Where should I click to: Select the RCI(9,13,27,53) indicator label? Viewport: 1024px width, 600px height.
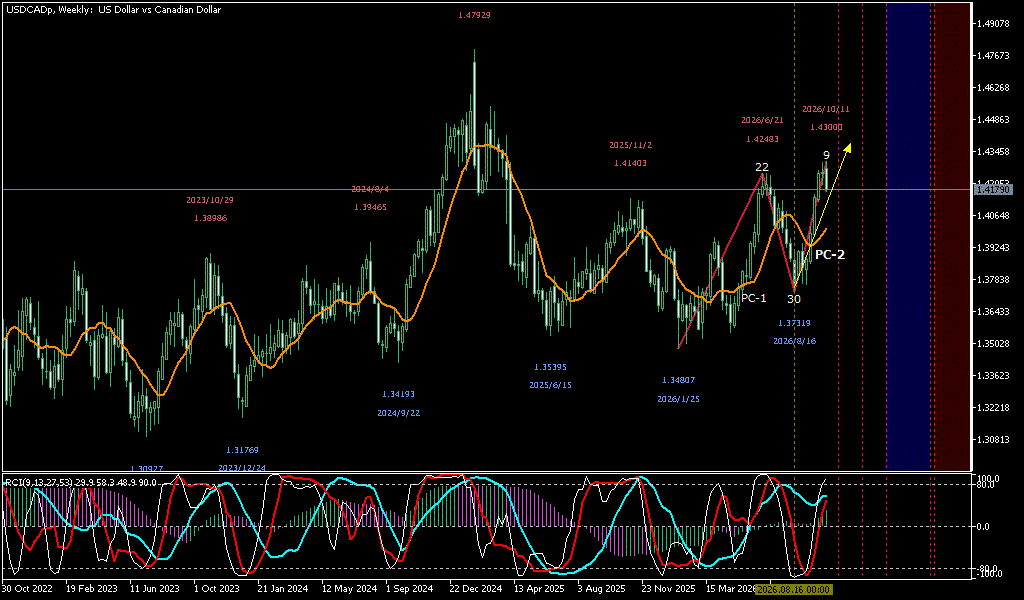tap(80, 482)
